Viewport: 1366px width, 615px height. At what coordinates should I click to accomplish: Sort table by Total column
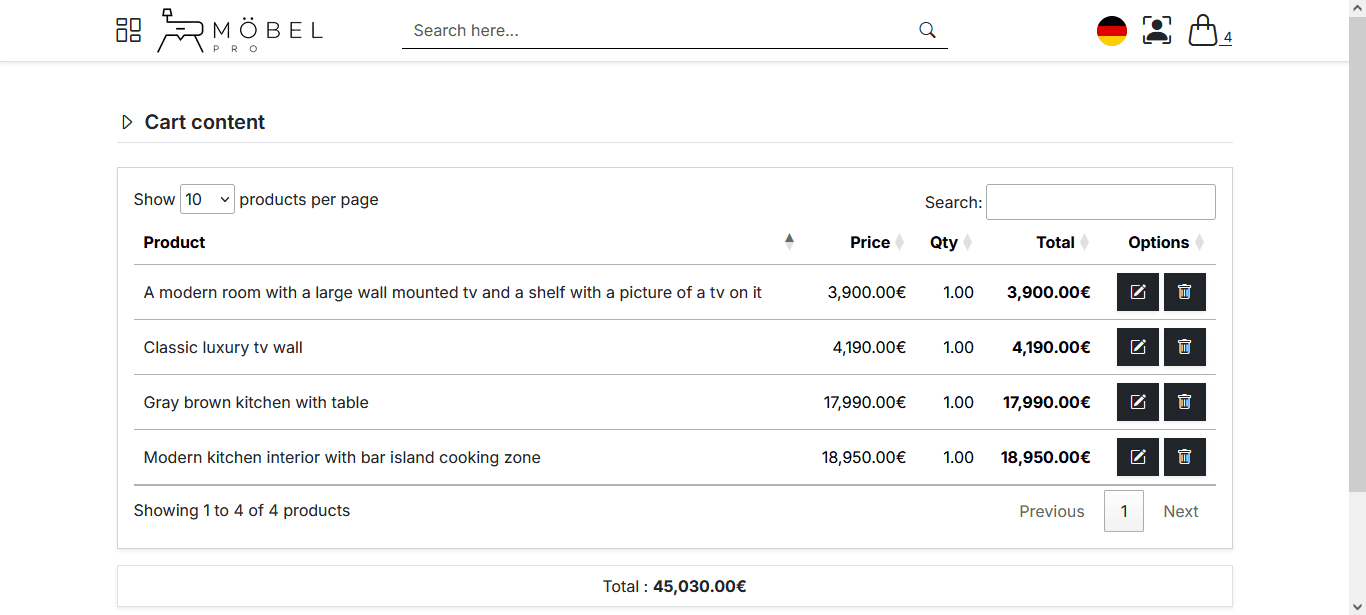1055,242
